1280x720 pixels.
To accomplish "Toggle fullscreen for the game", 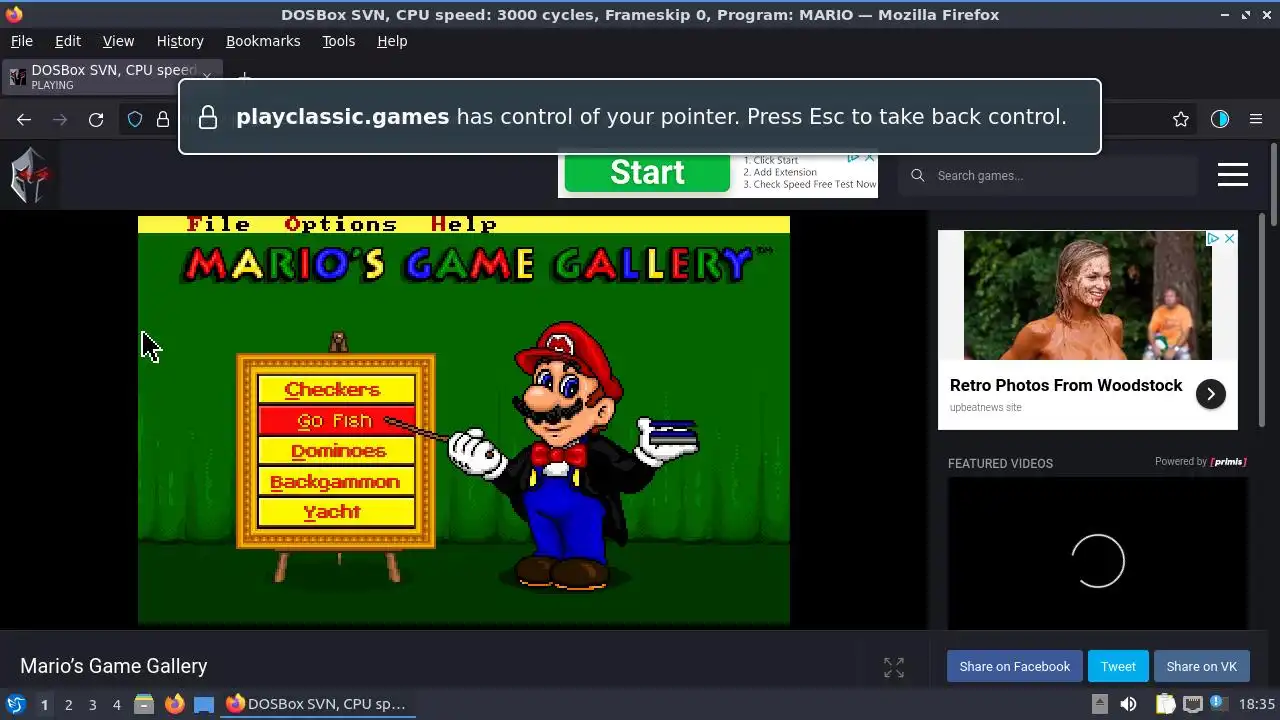I will click(894, 668).
